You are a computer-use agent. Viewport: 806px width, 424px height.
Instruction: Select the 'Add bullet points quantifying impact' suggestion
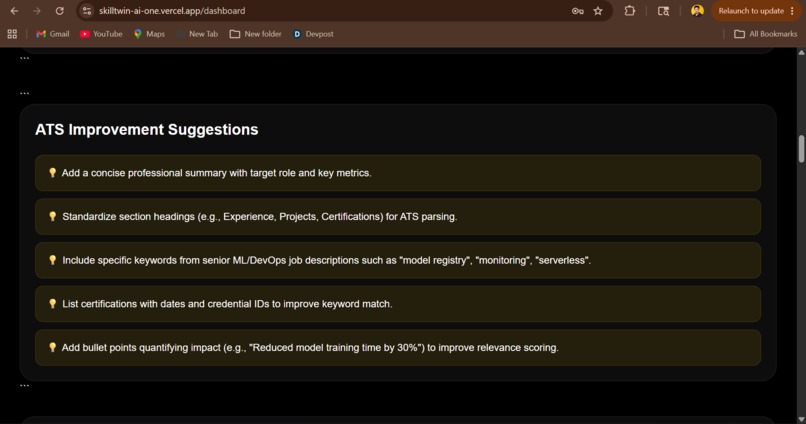398,348
